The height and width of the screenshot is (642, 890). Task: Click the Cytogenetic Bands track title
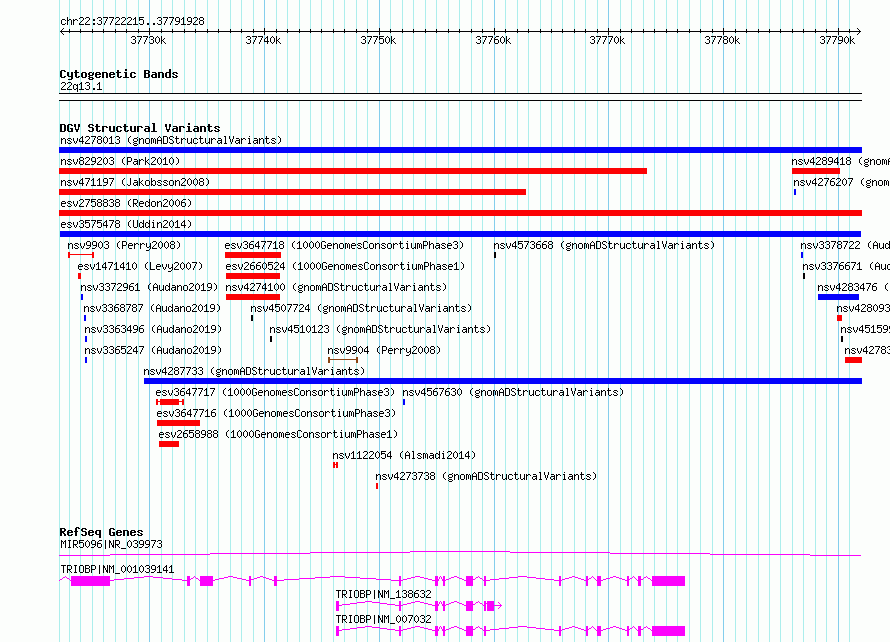[119, 74]
